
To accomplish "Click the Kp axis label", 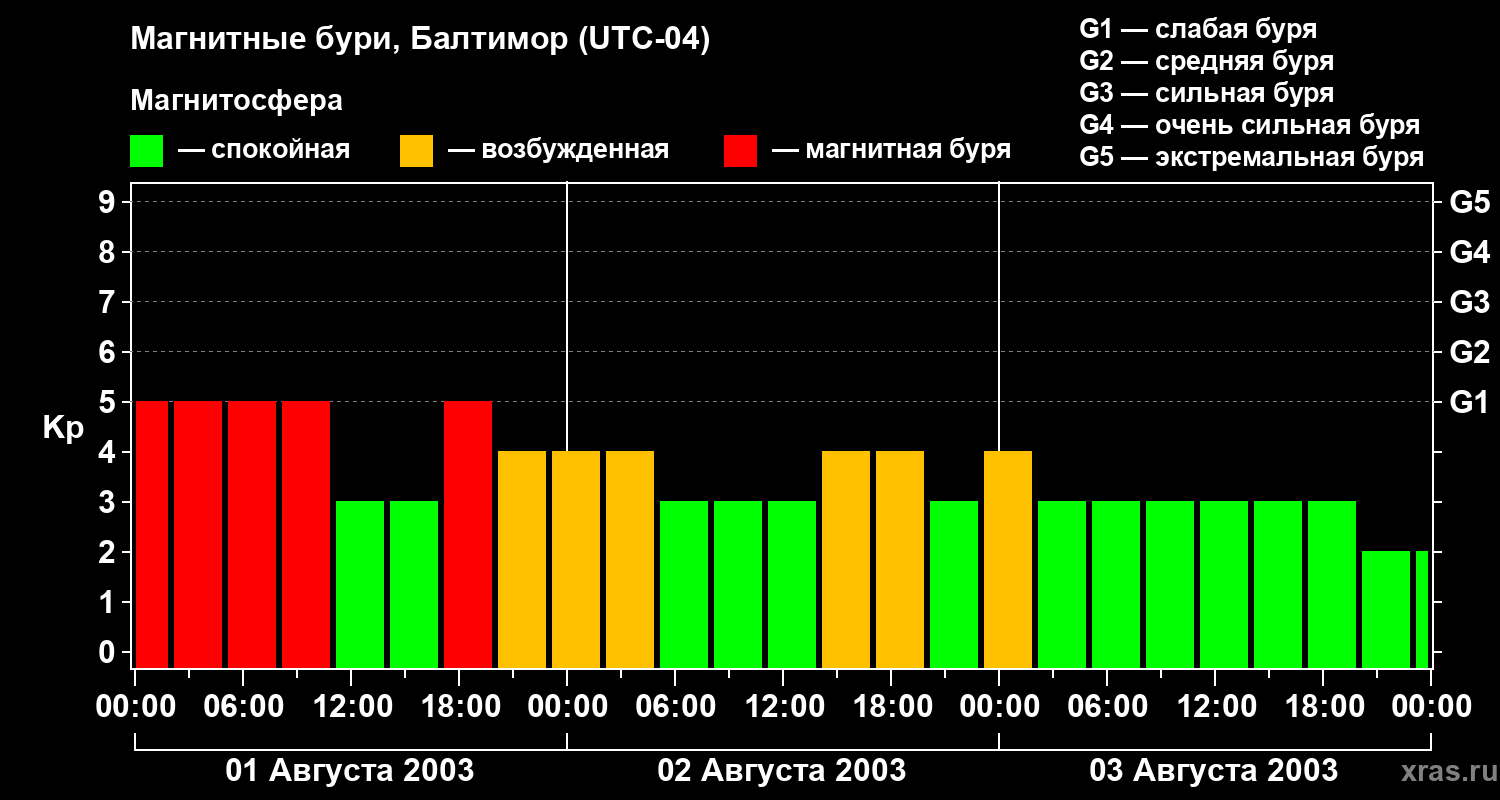I will tap(63, 428).
